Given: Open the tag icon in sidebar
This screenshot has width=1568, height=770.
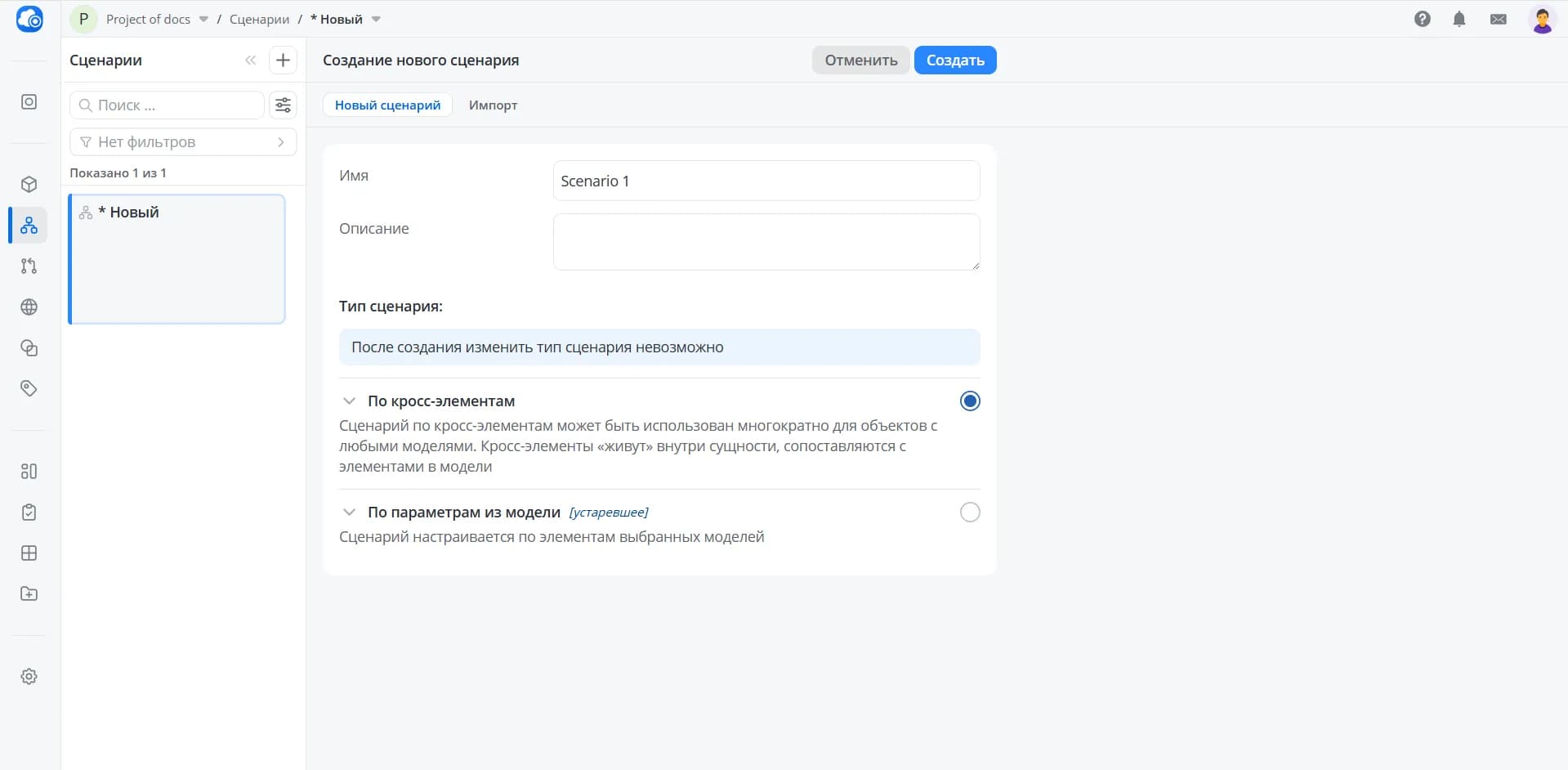Looking at the screenshot, I should click(x=29, y=388).
